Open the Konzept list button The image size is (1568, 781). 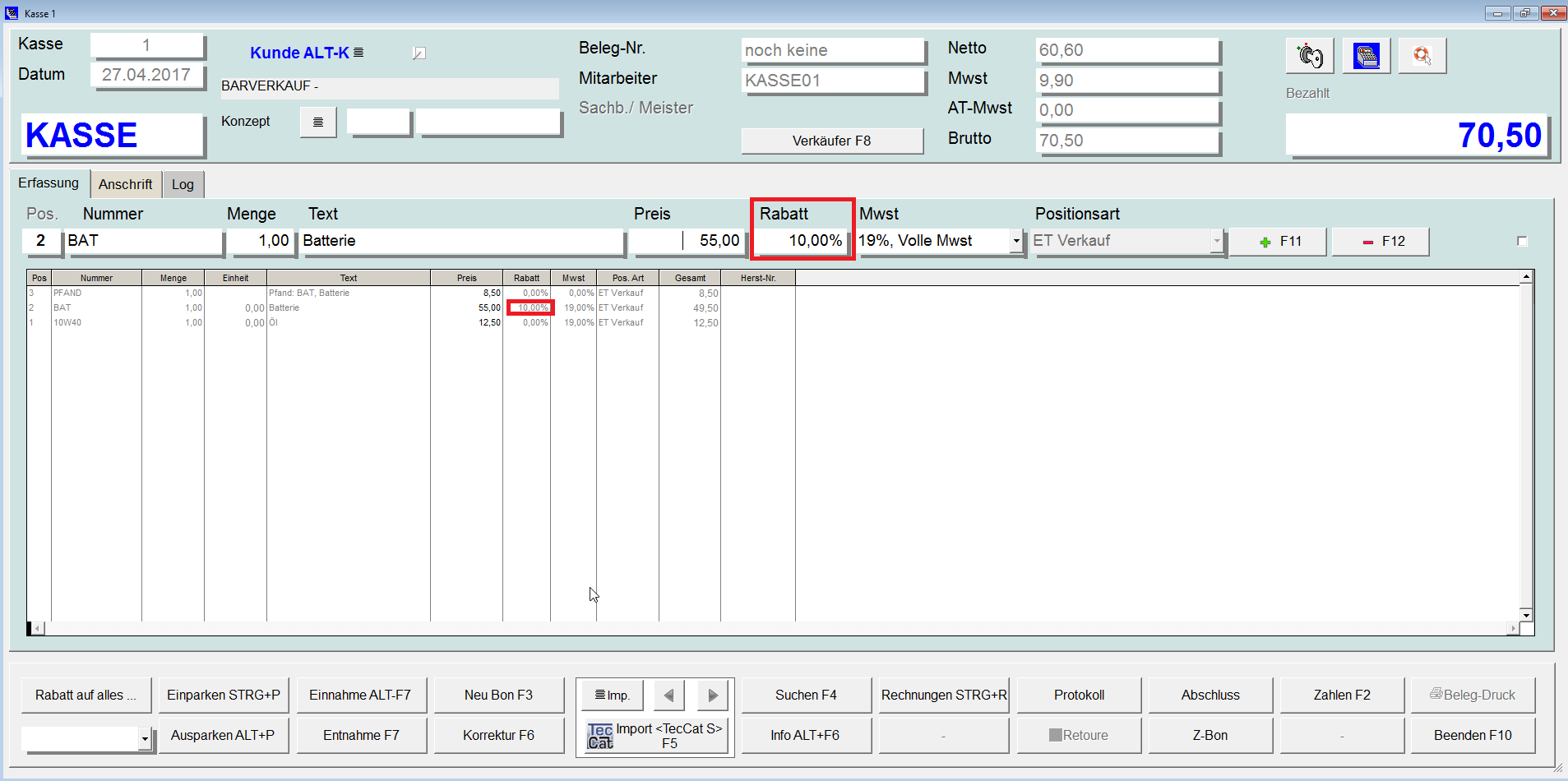[x=318, y=122]
